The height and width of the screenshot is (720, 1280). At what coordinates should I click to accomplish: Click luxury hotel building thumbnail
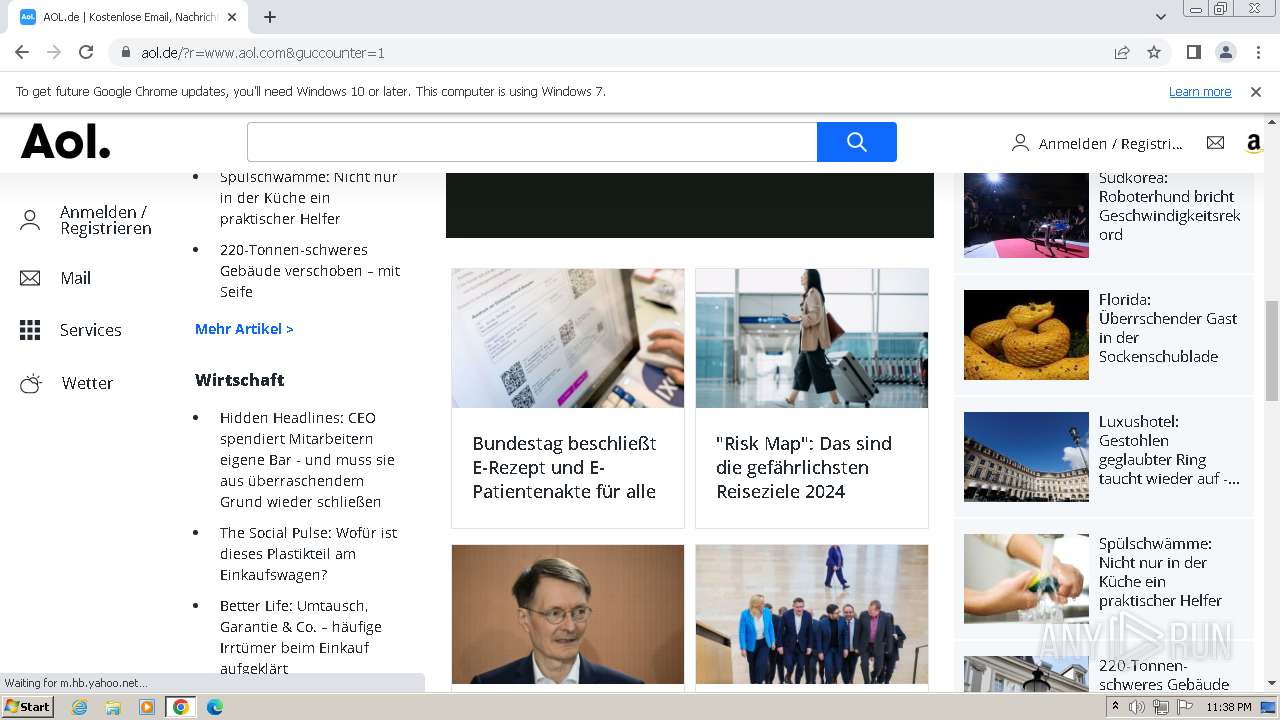[1026, 457]
